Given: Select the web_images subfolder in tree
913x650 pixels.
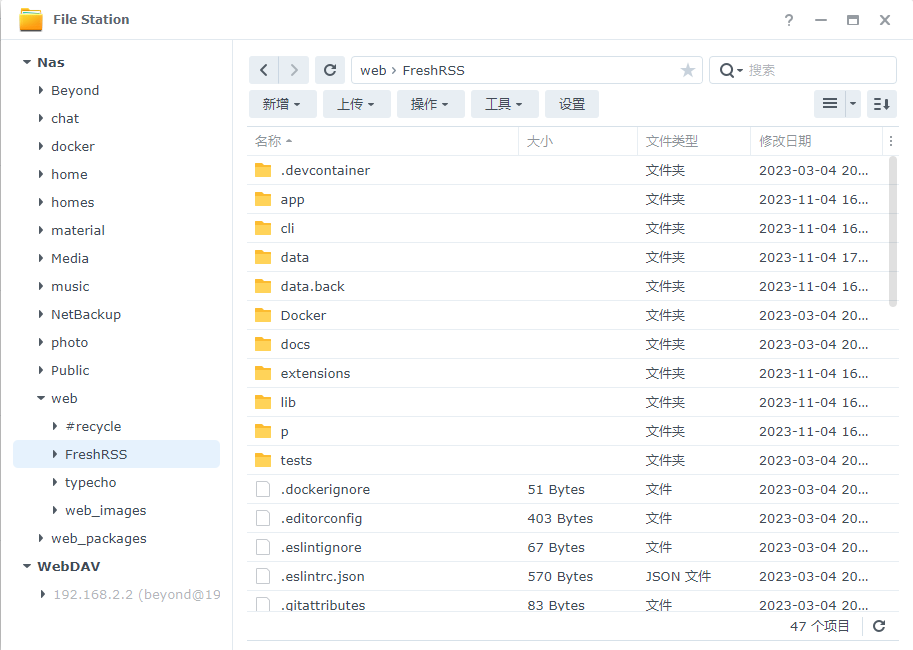Looking at the screenshot, I should (105, 510).
